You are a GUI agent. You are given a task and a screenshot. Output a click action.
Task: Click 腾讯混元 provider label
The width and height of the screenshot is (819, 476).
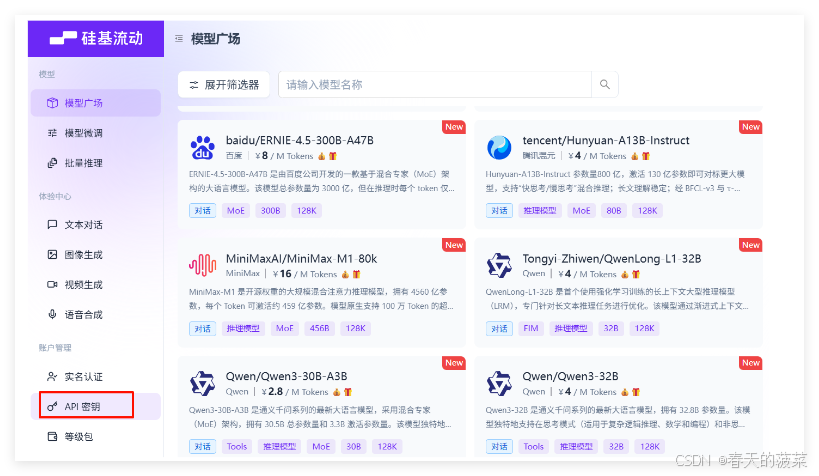539,156
